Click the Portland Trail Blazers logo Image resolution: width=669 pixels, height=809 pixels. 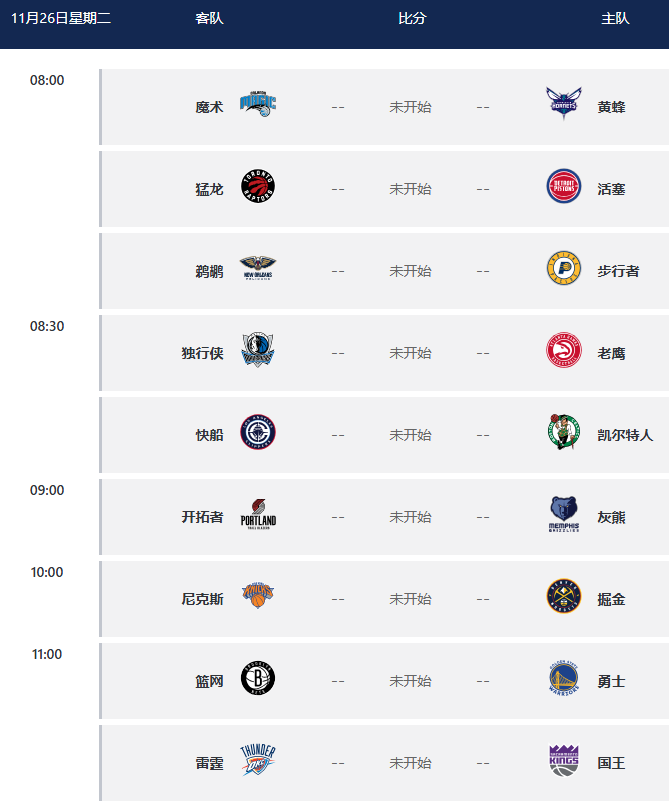[x=258, y=514]
